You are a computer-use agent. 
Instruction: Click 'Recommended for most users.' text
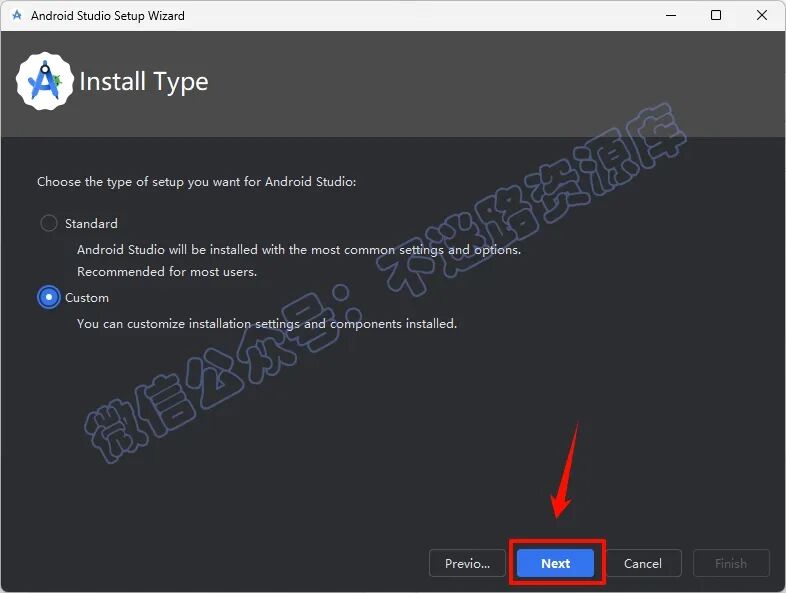(167, 272)
